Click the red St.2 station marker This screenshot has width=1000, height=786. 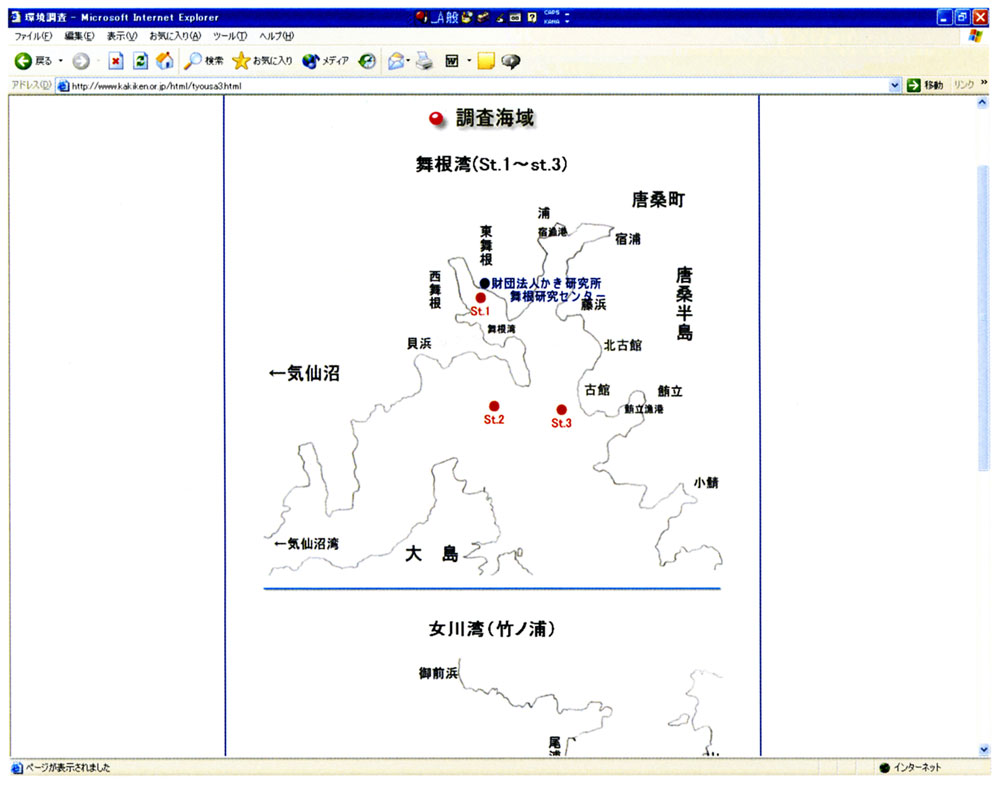[x=494, y=406]
